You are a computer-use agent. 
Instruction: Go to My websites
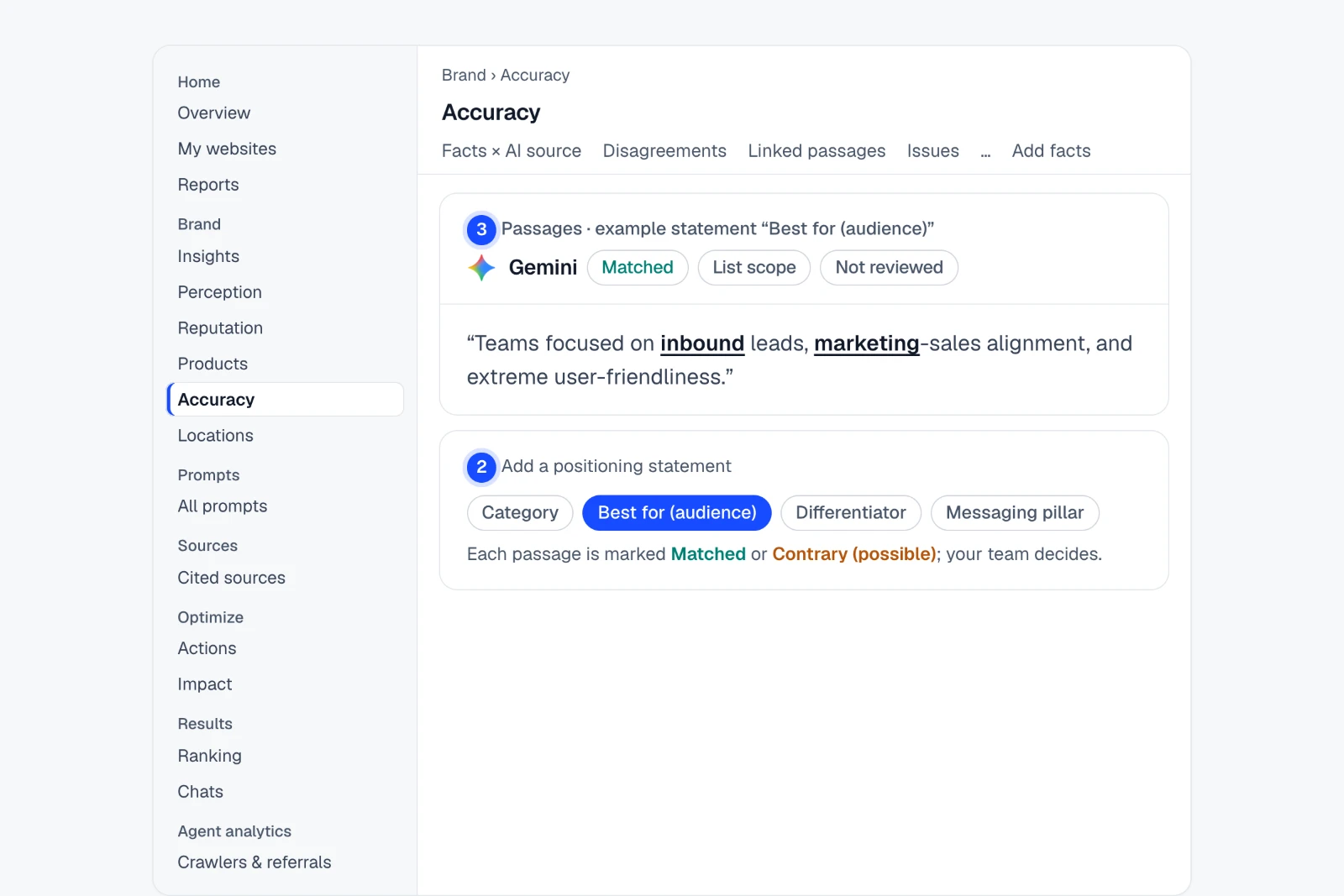(x=227, y=149)
